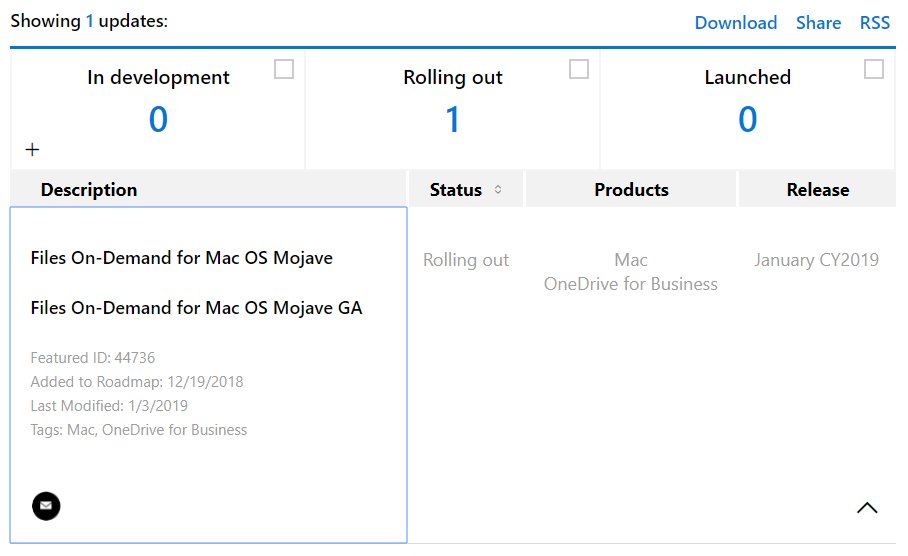Viewport: 908px width, 556px height.
Task: Open the RSS feed link
Action: point(874,23)
